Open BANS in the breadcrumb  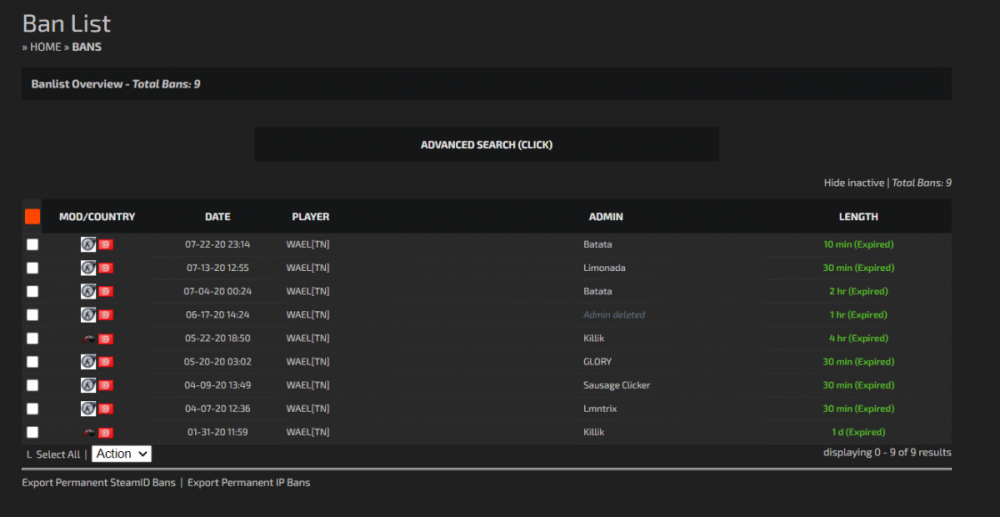pyautogui.click(x=86, y=47)
